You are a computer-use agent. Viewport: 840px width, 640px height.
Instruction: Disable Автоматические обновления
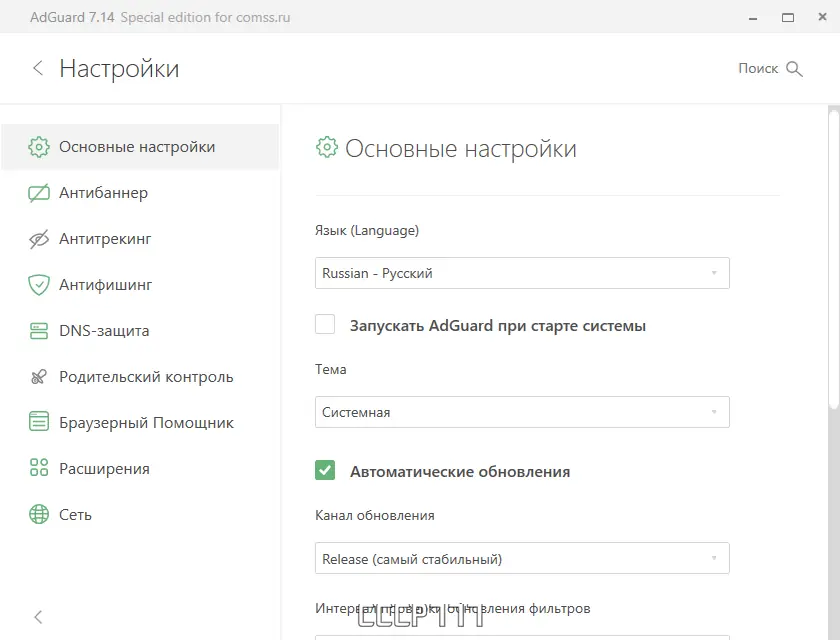325,471
